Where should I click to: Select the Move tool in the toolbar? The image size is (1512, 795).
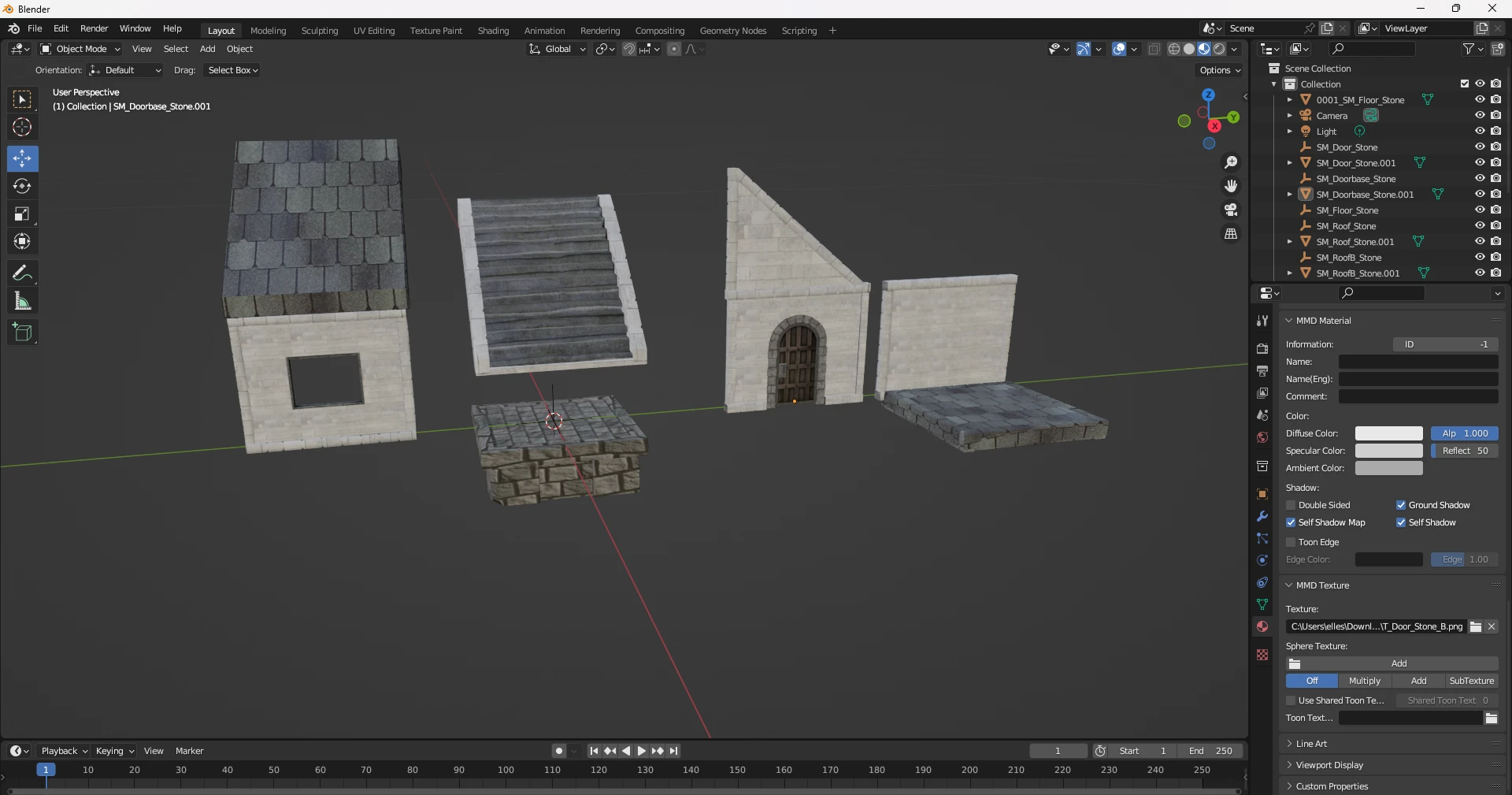tap(22, 158)
